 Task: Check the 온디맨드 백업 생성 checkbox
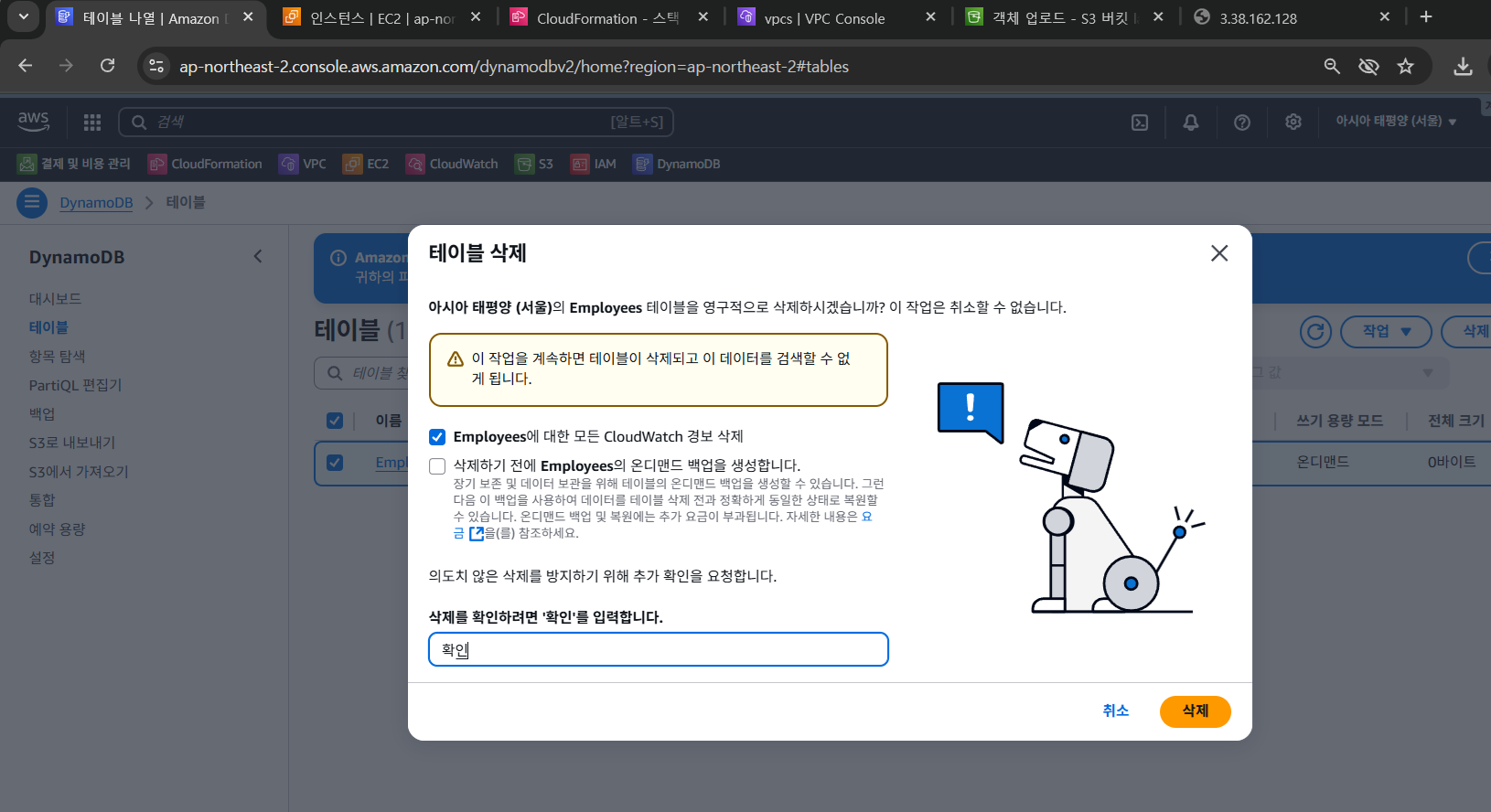tap(437, 466)
